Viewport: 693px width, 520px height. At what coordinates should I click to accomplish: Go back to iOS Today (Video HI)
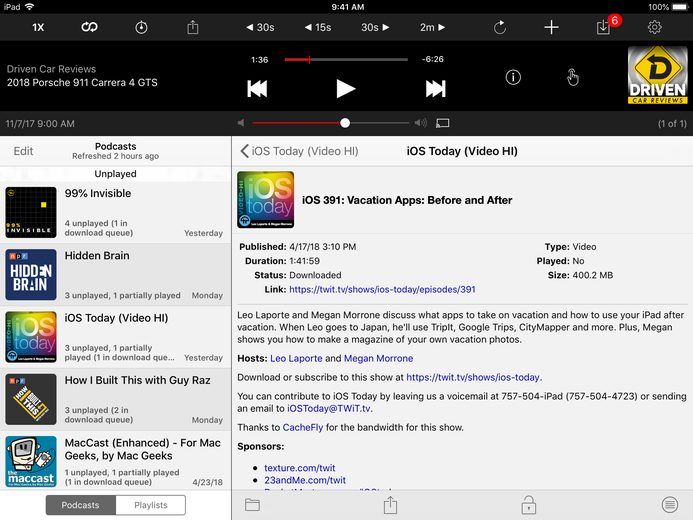[299, 151]
